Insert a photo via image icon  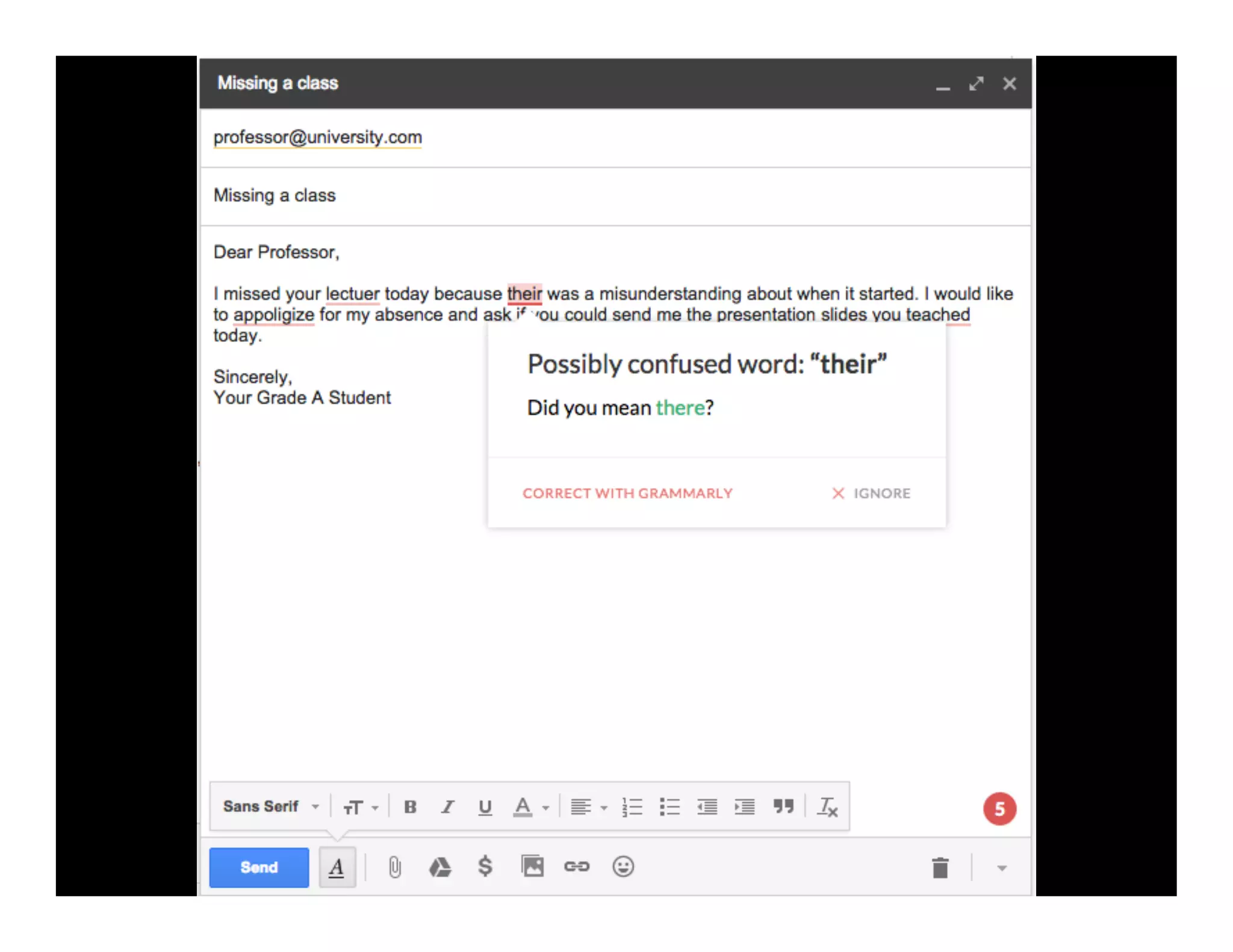tap(532, 867)
